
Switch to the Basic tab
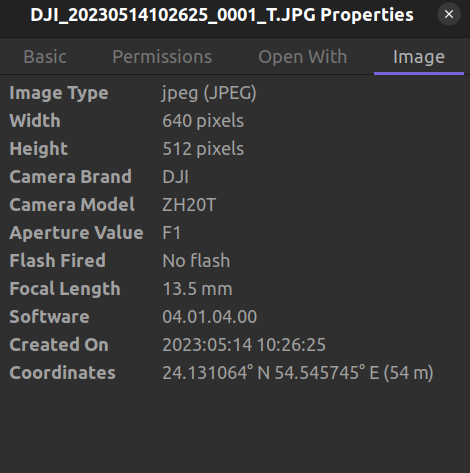(45, 57)
